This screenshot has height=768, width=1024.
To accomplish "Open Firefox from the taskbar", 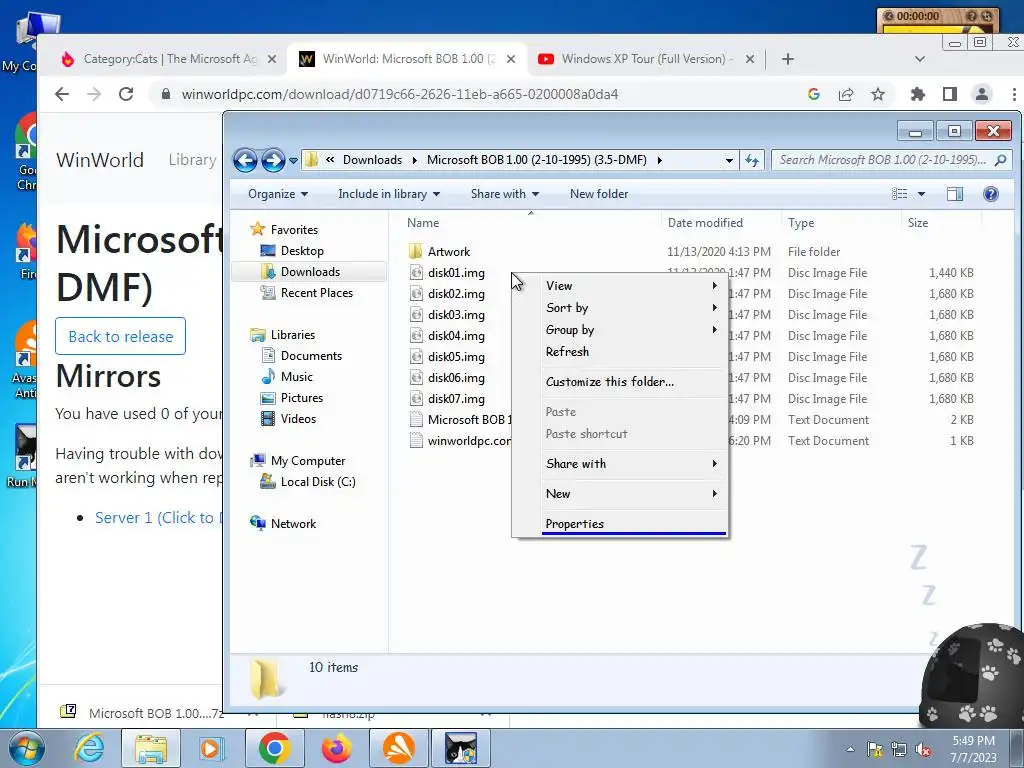I will 336,748.
